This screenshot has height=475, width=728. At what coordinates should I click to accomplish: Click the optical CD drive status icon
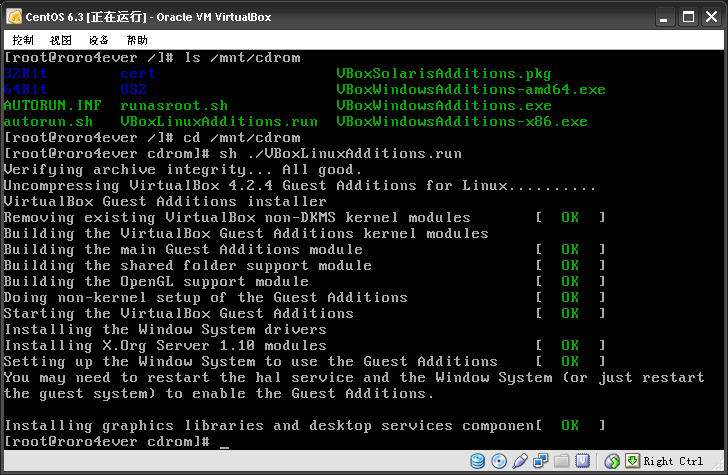coord(499,461)
